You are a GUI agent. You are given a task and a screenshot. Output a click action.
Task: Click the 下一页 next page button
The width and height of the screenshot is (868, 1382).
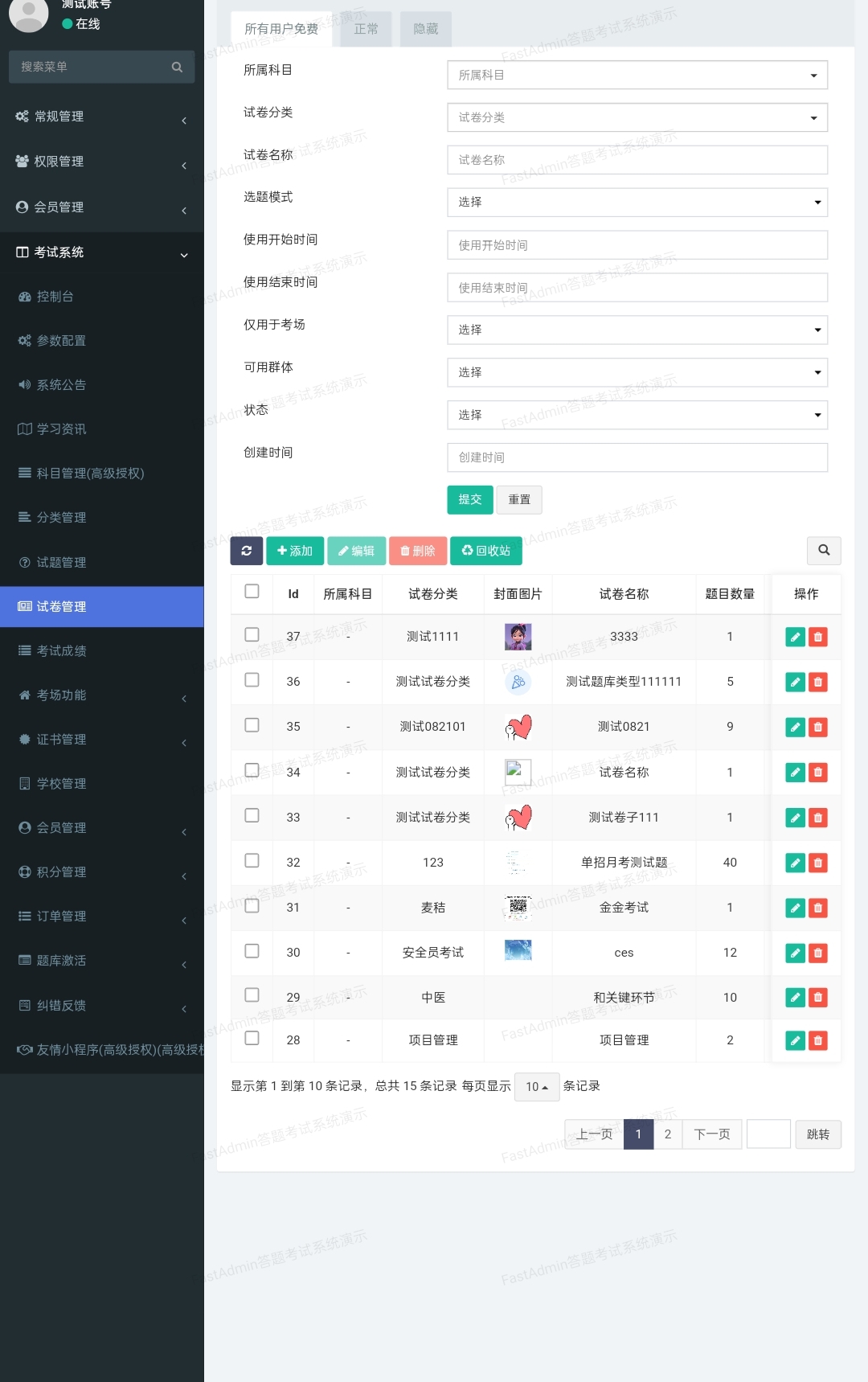(x=712, y=1134)
